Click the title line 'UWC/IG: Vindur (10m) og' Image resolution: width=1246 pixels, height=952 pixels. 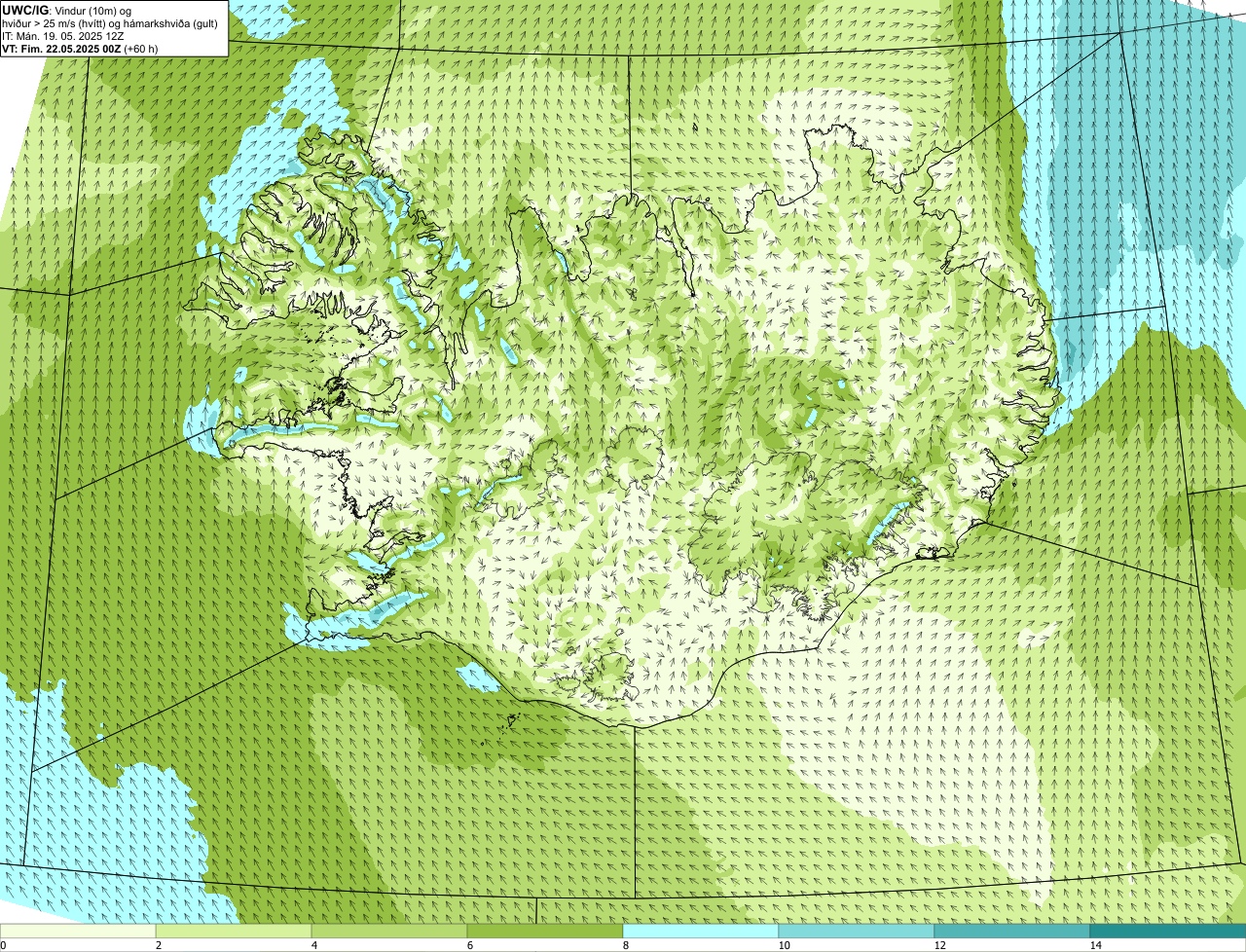click(x=67, y=10)
